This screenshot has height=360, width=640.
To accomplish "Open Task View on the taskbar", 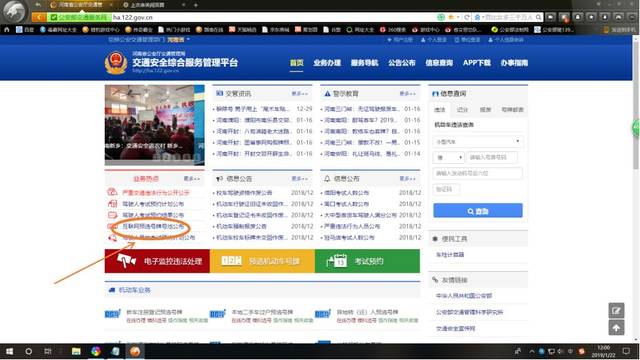I will coord(48,351).
